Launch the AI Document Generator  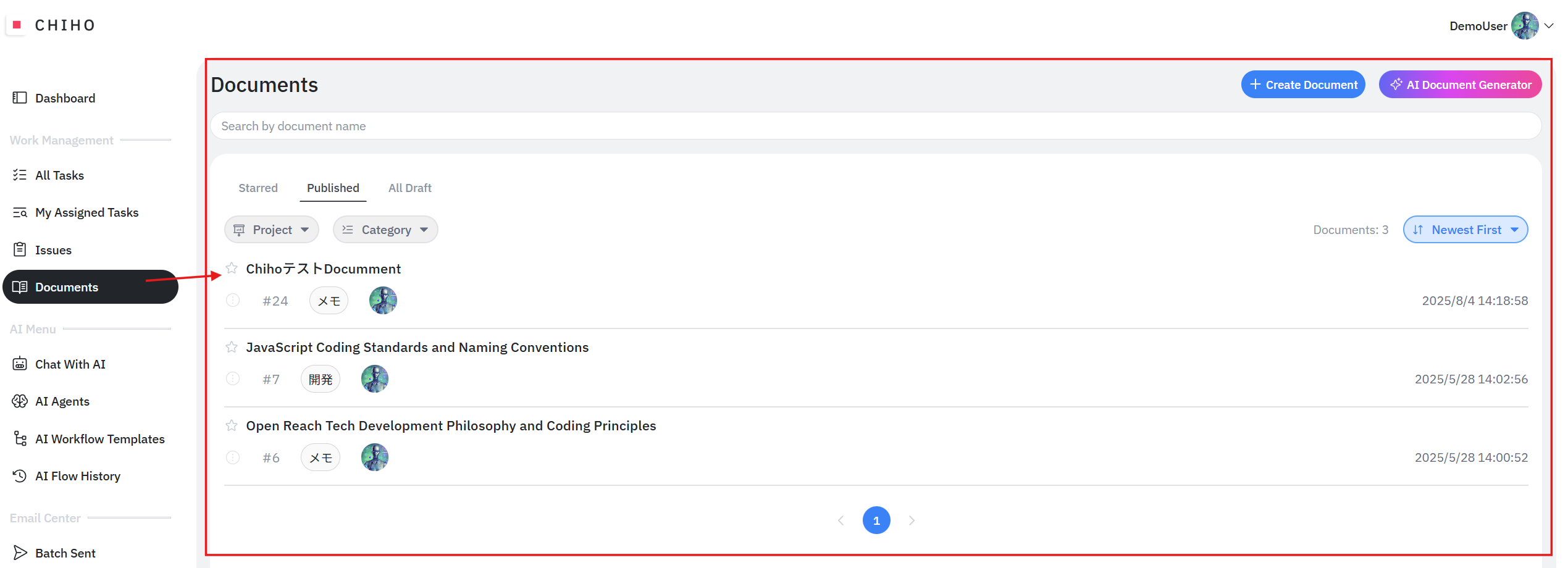pyautogui.click(x=1460, y=85)
